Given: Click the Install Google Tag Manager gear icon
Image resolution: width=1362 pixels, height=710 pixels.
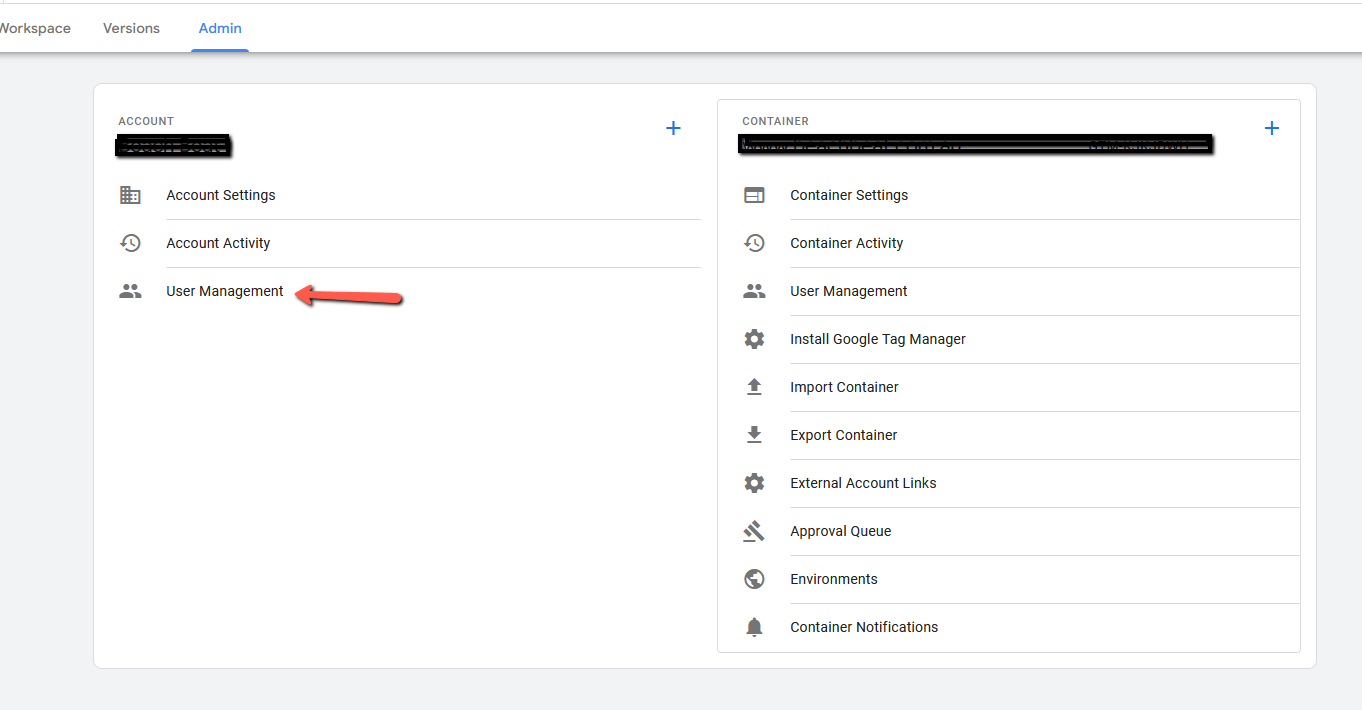Looking at the screenshot, I should pyautogui.click(x=754, y=339).
